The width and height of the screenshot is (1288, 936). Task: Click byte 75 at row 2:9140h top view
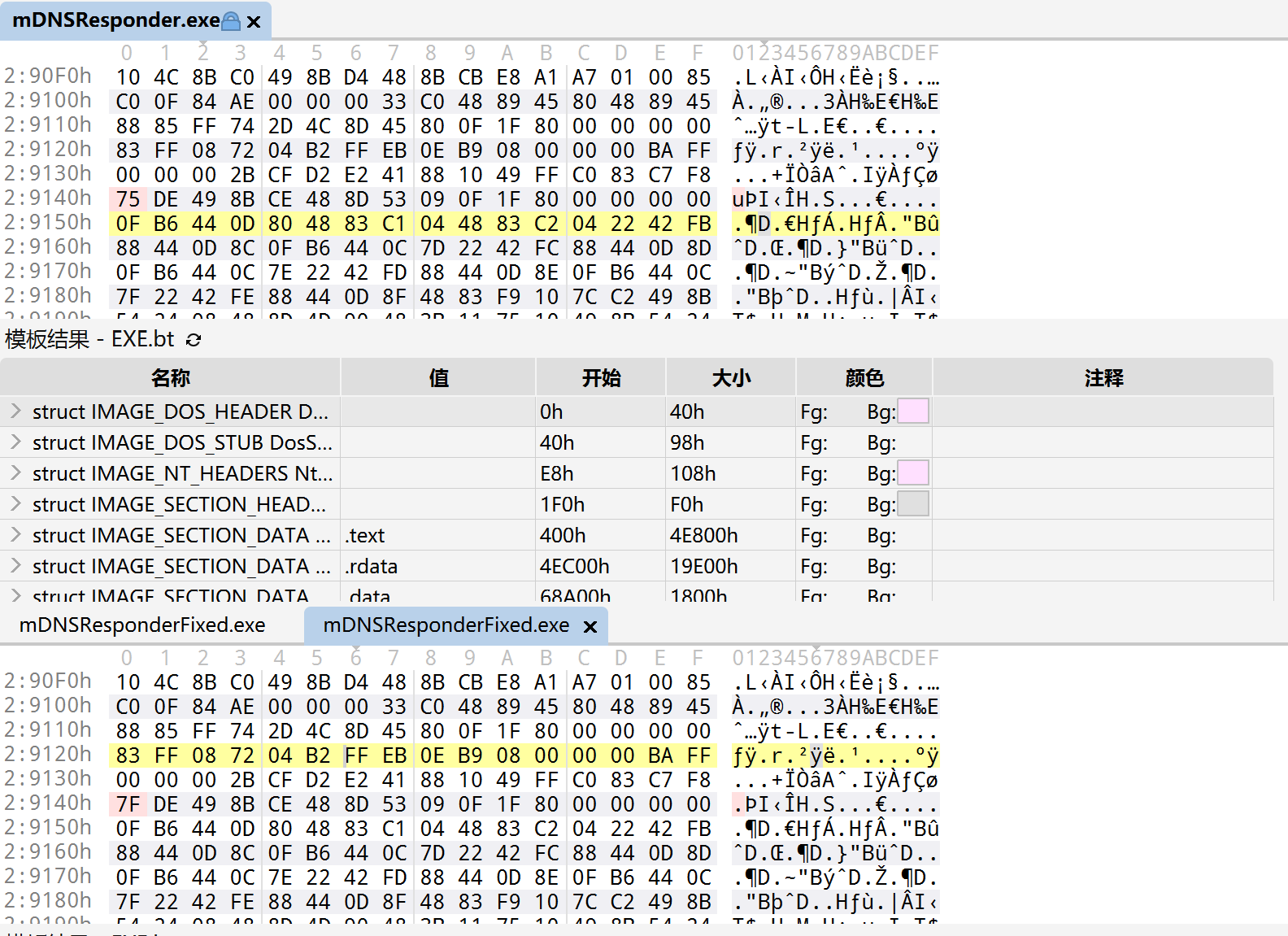[x=128, y=199]
